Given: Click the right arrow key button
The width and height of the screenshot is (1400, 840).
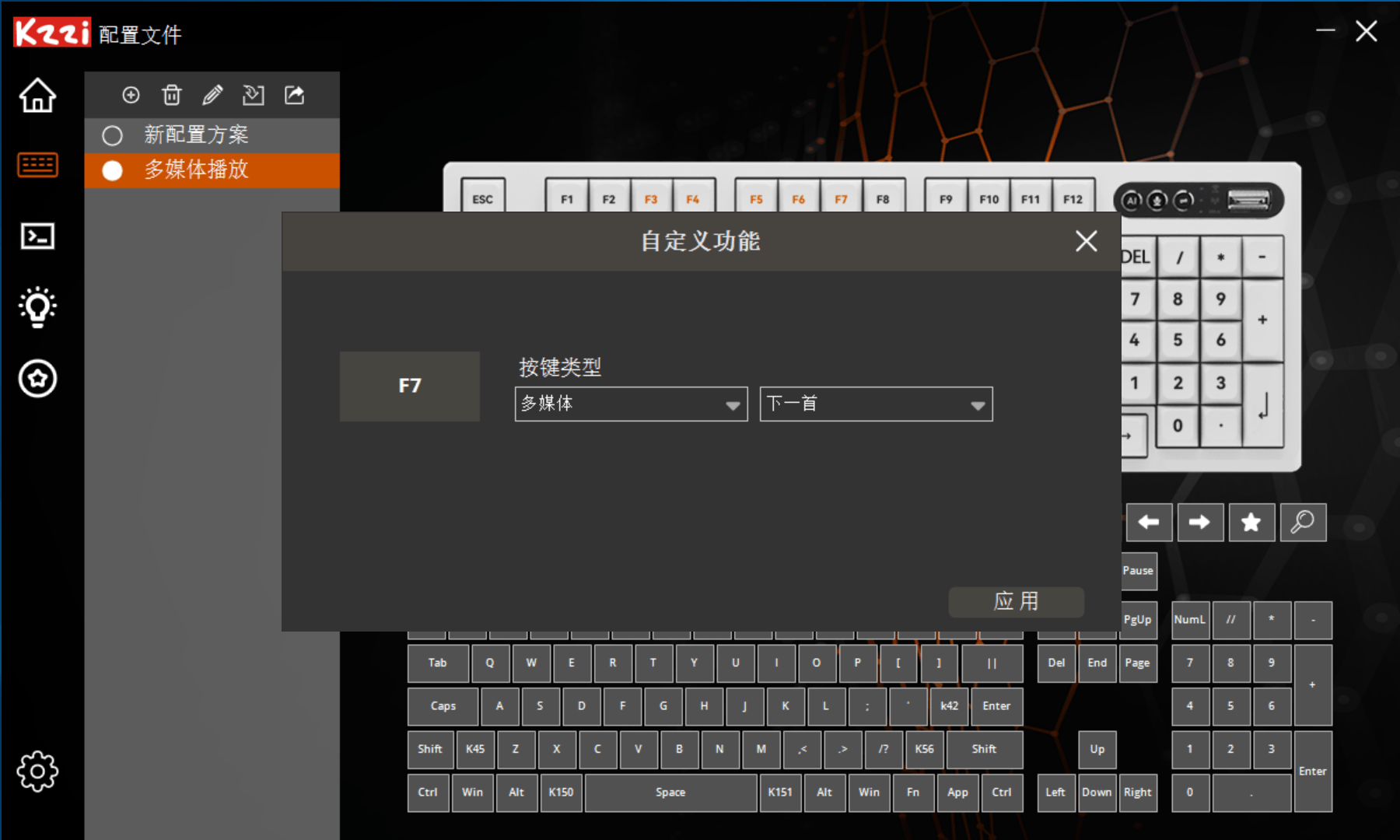Looking at the screenshot, I should 1199,522.
